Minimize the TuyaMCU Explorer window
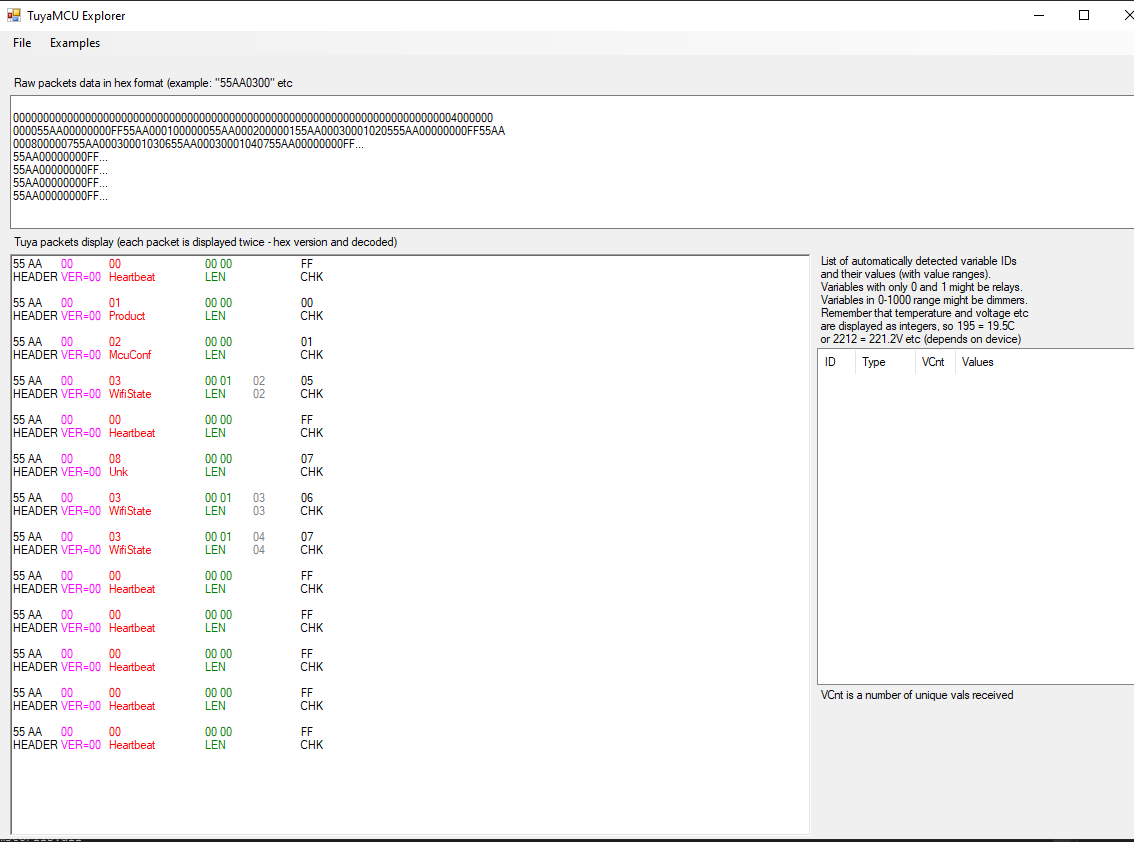 pyautogui.click(x=1039, y=15)
